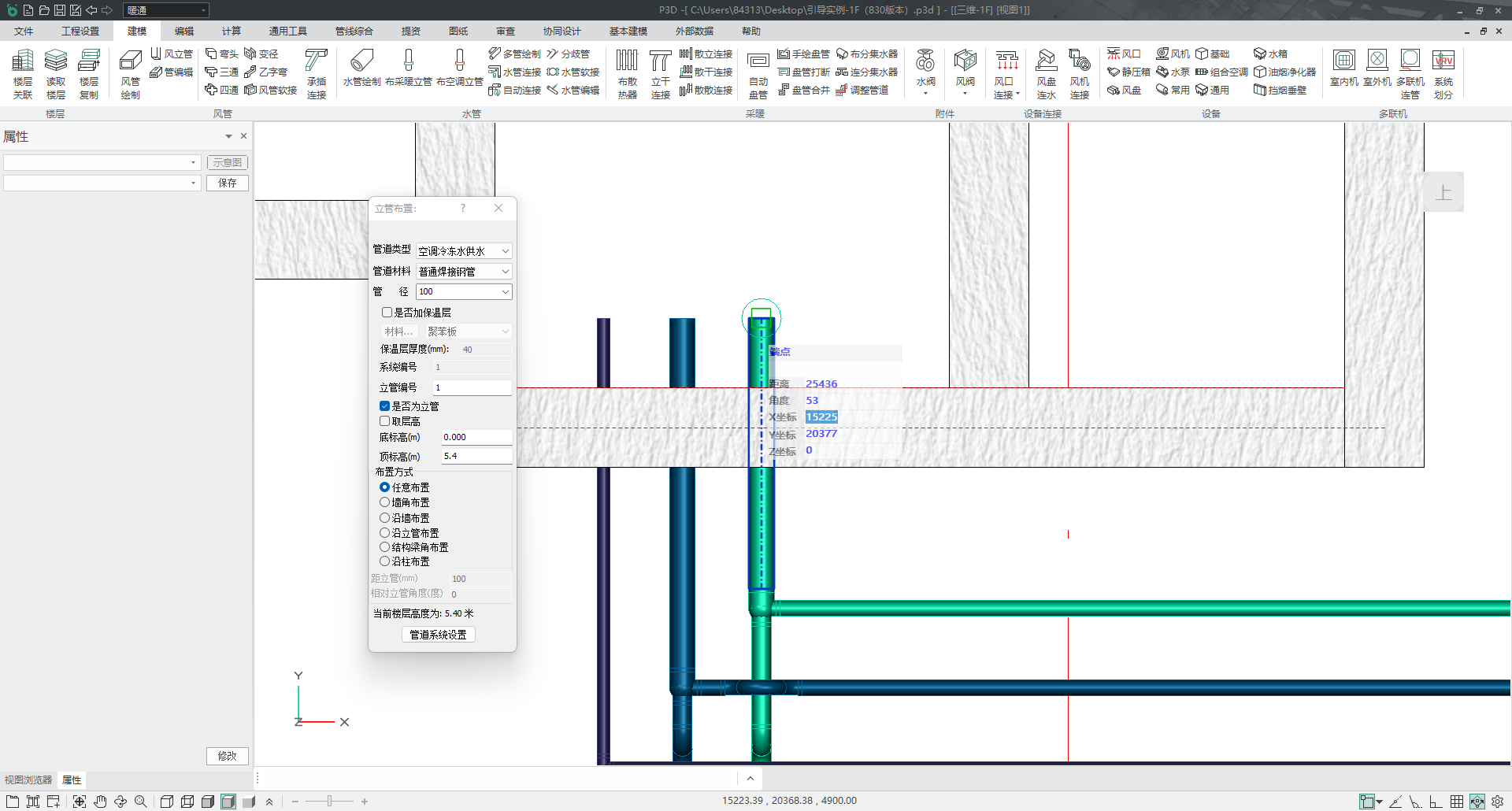Select the 沿墙布置 radio option
Screen dimensions: 1512x811
385,518
